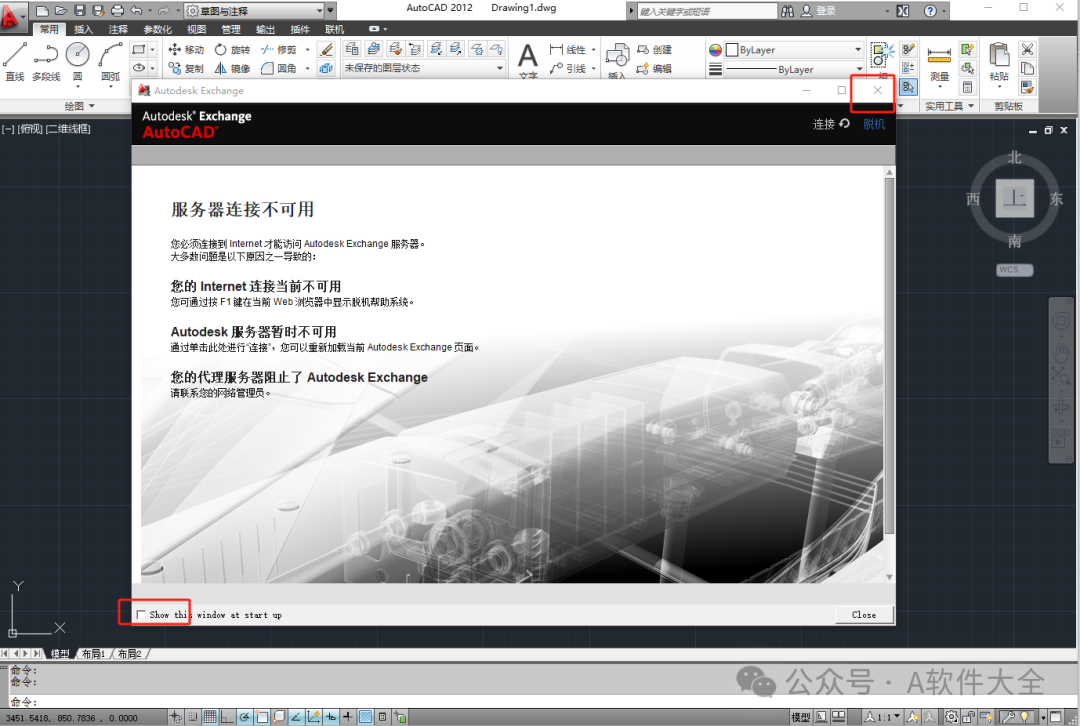Click the 上 top face of the ViewCube
This screenshot has width=1080, height=726.
1015,198
